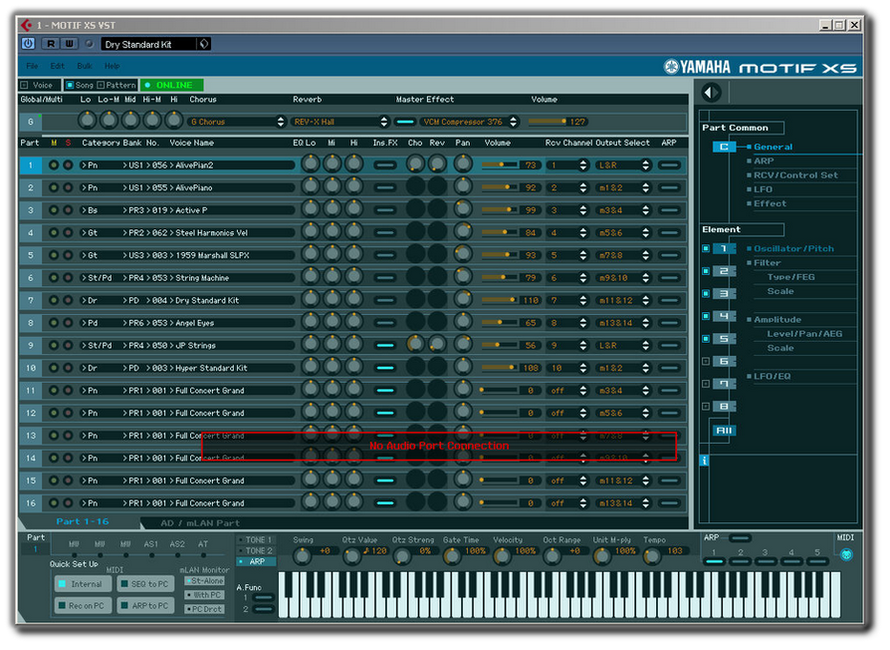Select the St-Alone mLAN monitor option

tap(206, 580)
